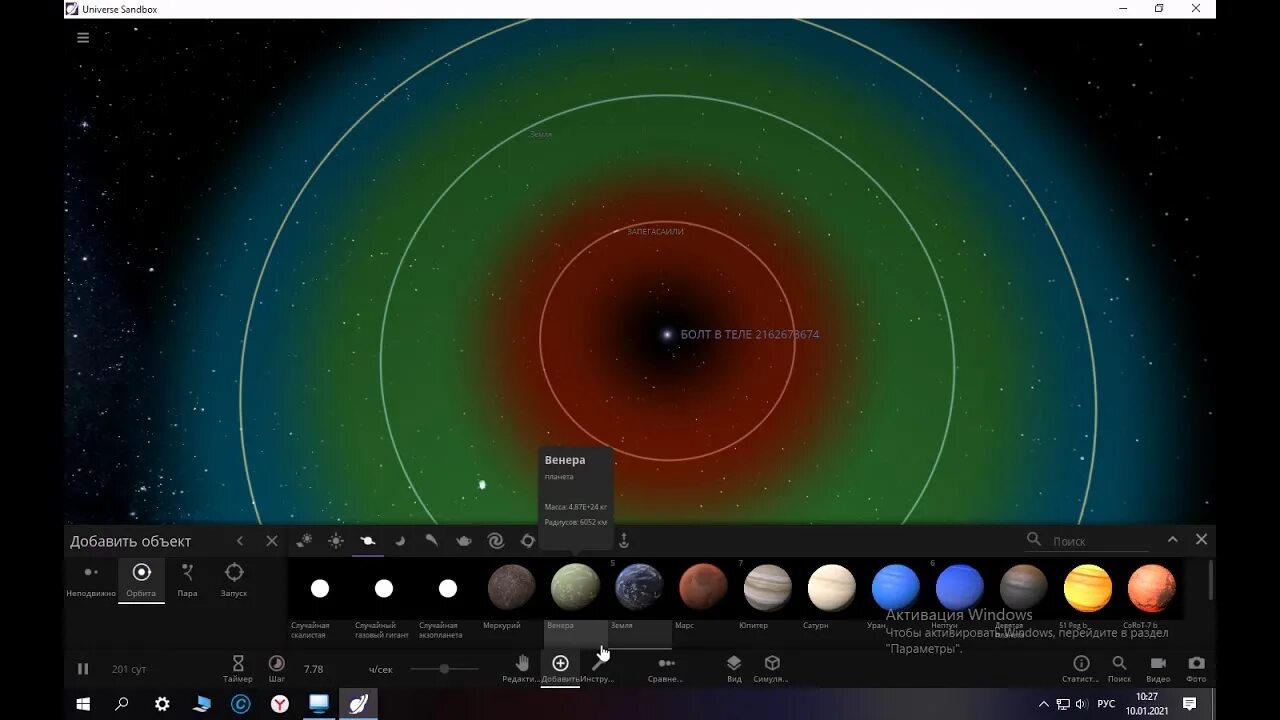Select Неподвижно placement mode
This screenshot has height=720, width=1280.
91,579
